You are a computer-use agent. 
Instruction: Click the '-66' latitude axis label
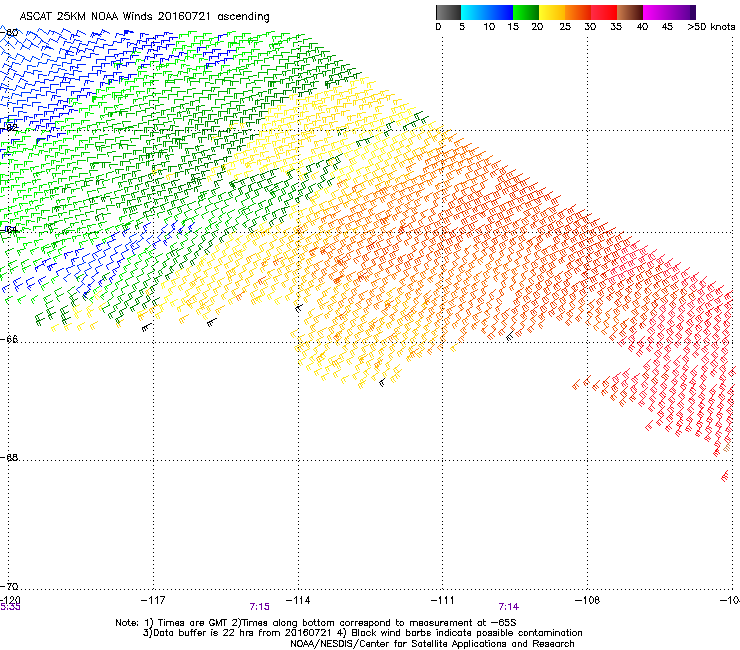click(9, 339)
